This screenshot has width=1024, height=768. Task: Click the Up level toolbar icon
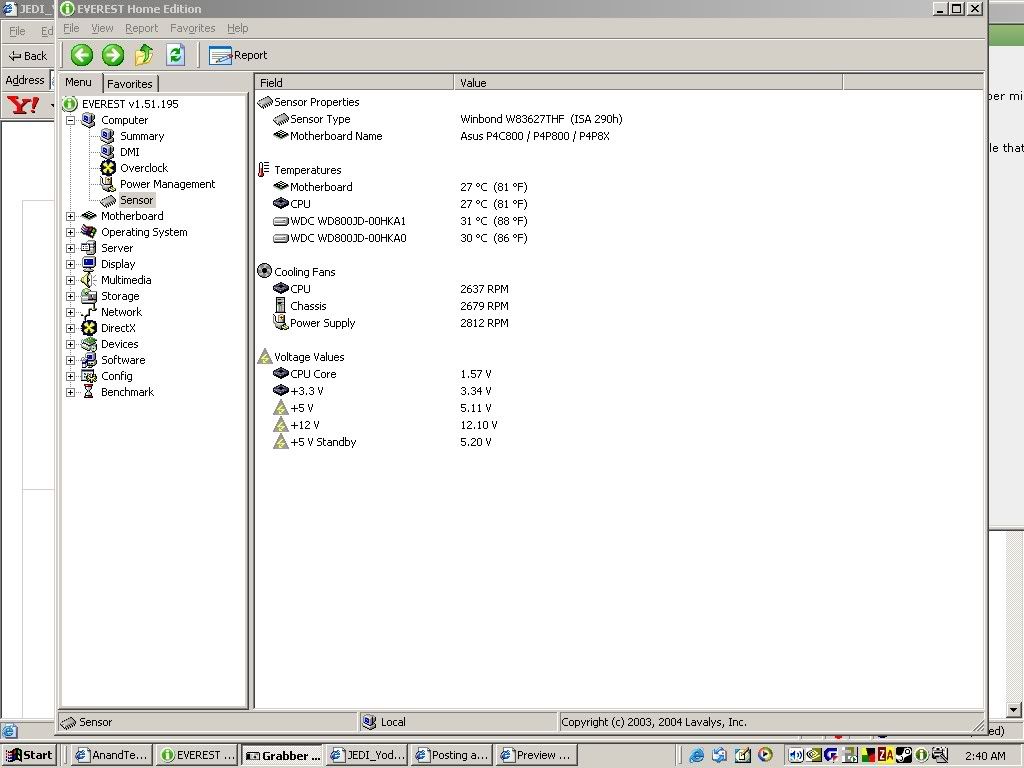(144, 55)
